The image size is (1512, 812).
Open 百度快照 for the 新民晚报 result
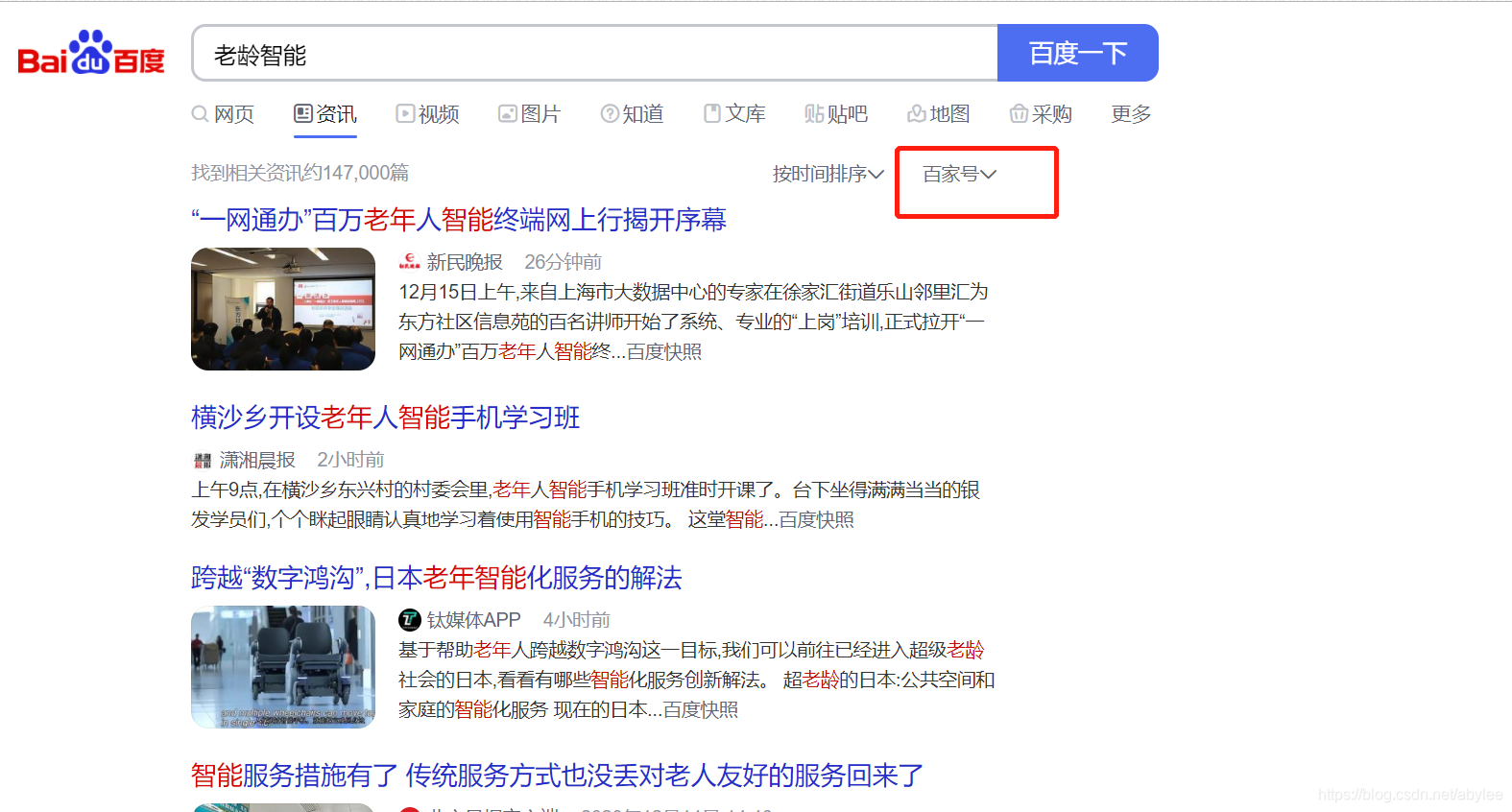[664, 352]
